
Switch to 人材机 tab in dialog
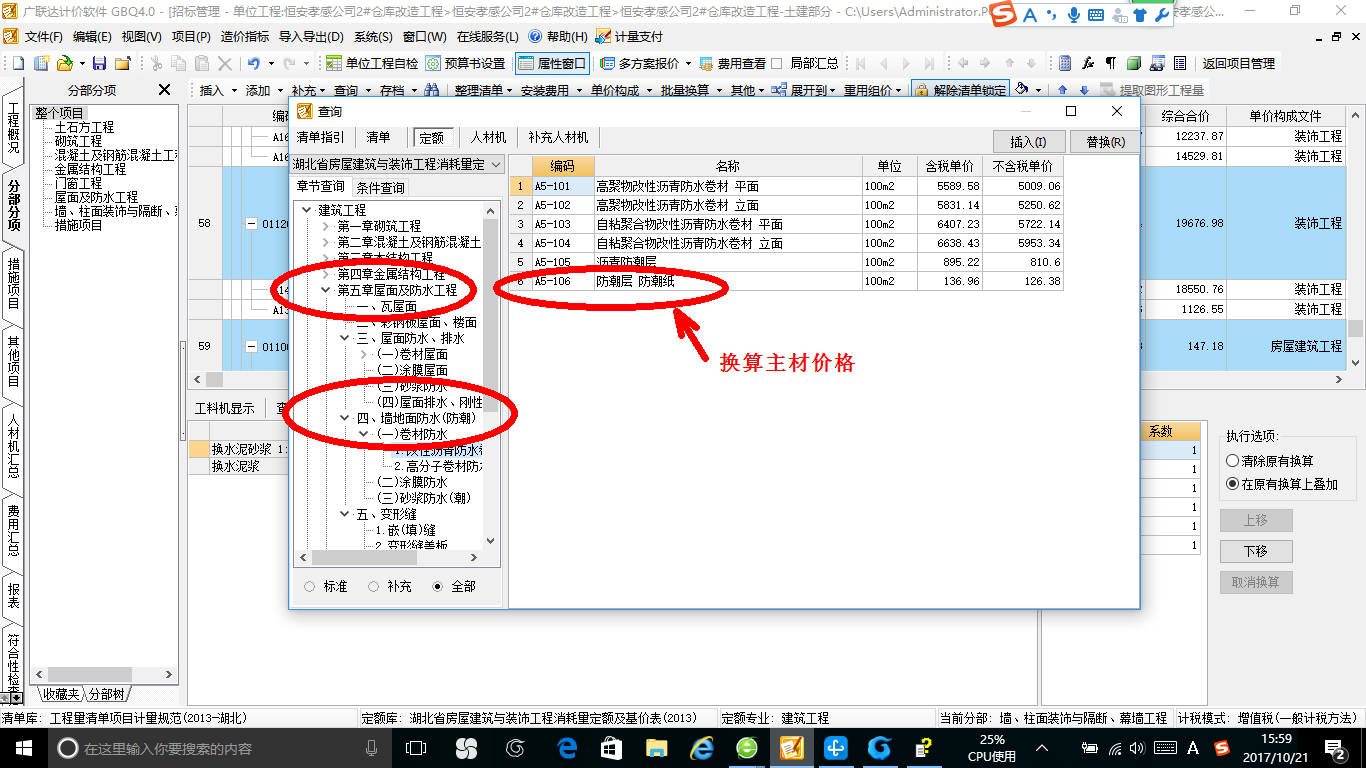pyautogui.click(x=488, y=138)
